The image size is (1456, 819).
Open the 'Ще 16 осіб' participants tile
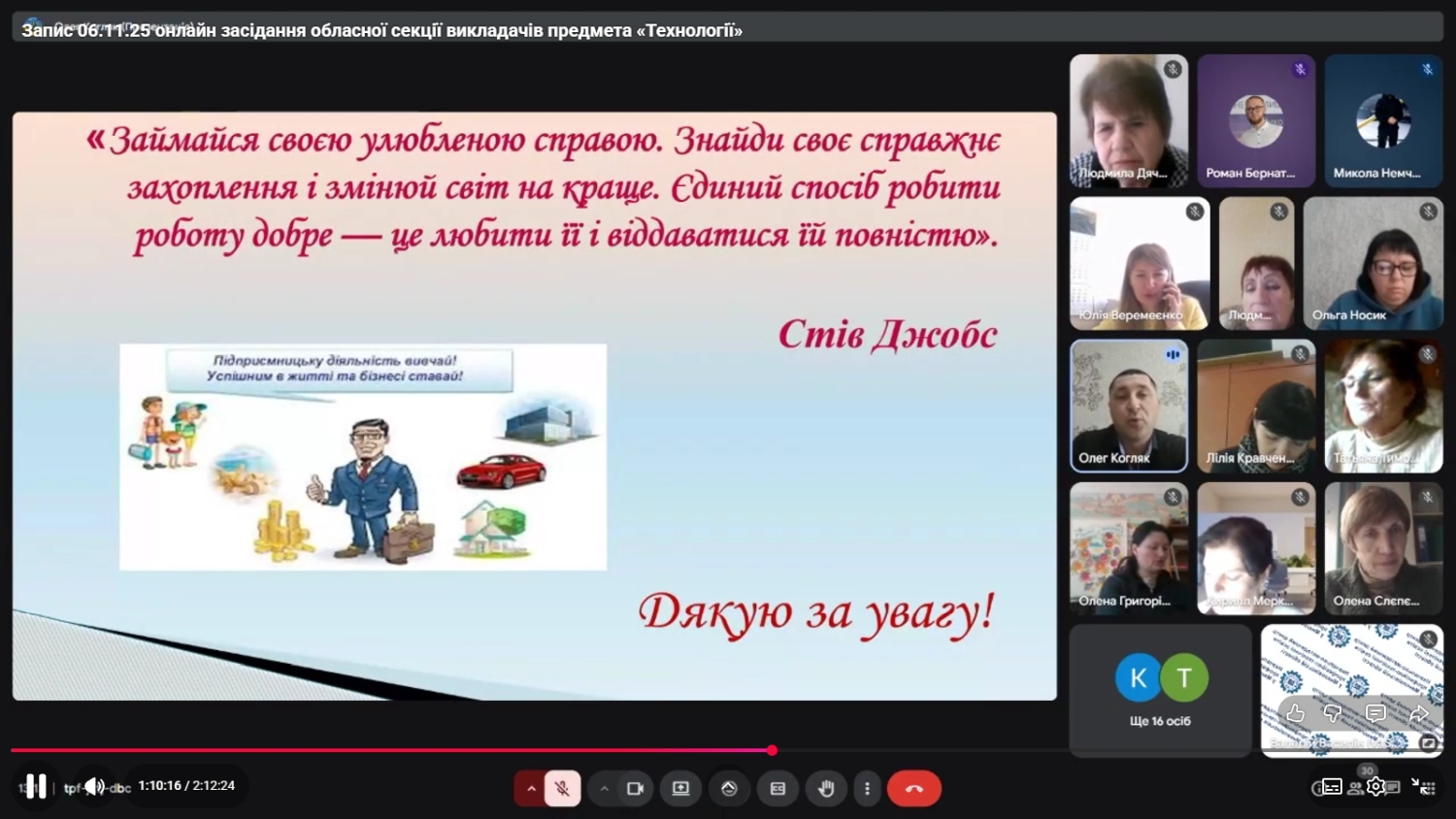[x=1160, y=689]
